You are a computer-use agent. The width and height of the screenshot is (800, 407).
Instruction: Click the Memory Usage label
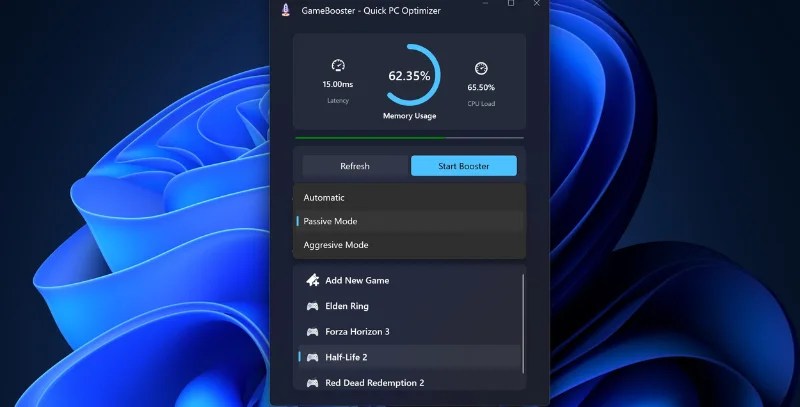(410, 116)
